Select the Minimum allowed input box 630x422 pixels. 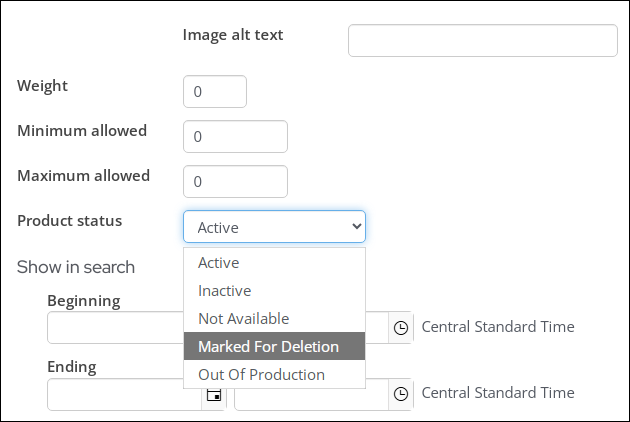click(235, 137)
